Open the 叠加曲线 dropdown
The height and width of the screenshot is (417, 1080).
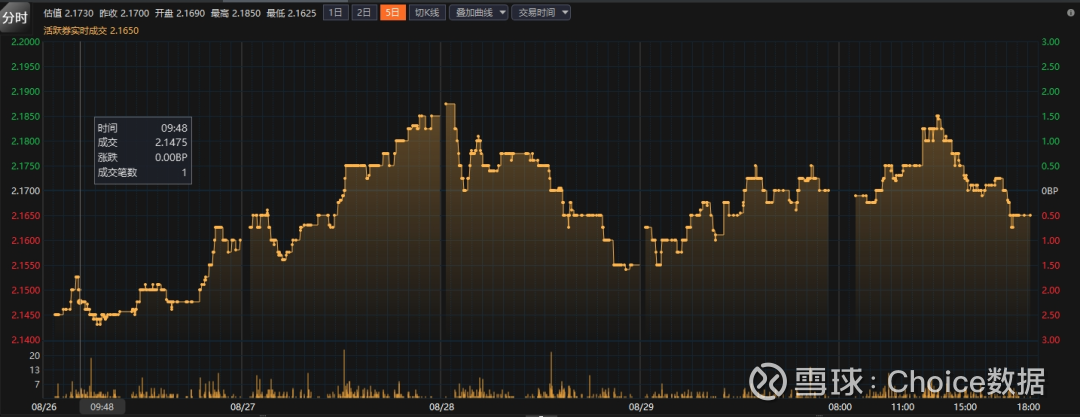pyautogui.click(x=478, y=13)
